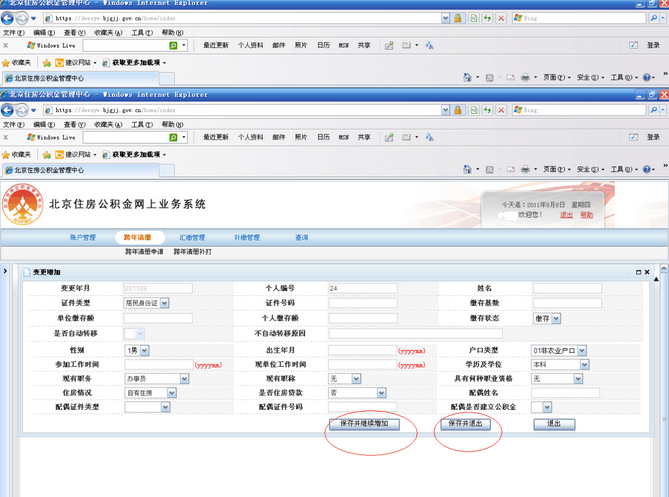Screen dimensions: 669x497
Task: Open the 现有职务 dropdown showing 办事员
Action: (184, 378)
